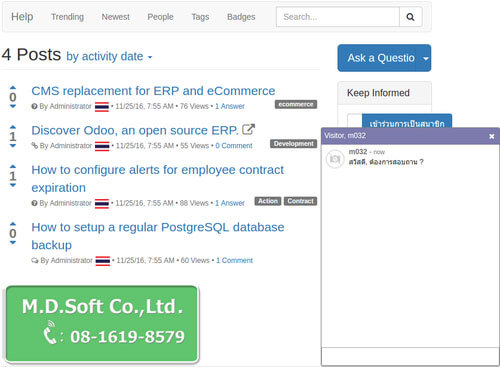Open 1 Answer link of CMS replacement
Image resolution: width=500 pixels, height=367 pixels.
coord(230,106)
